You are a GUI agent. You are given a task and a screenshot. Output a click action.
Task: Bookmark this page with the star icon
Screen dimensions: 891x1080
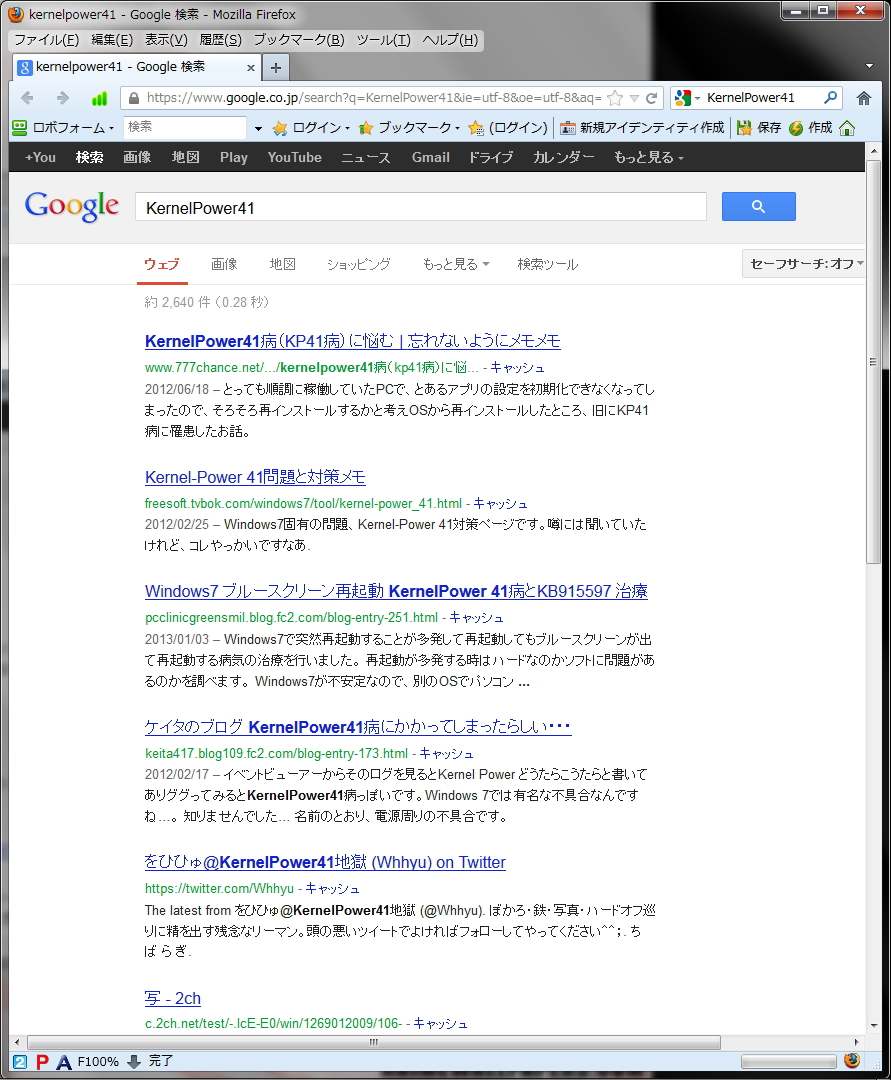click(x=615, y=98)
